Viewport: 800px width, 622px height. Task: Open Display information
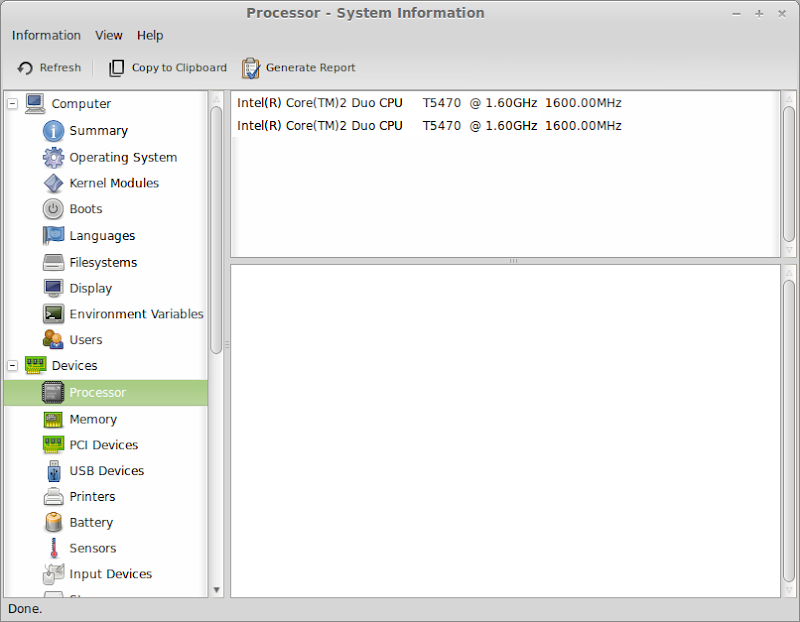coord(91,287)
